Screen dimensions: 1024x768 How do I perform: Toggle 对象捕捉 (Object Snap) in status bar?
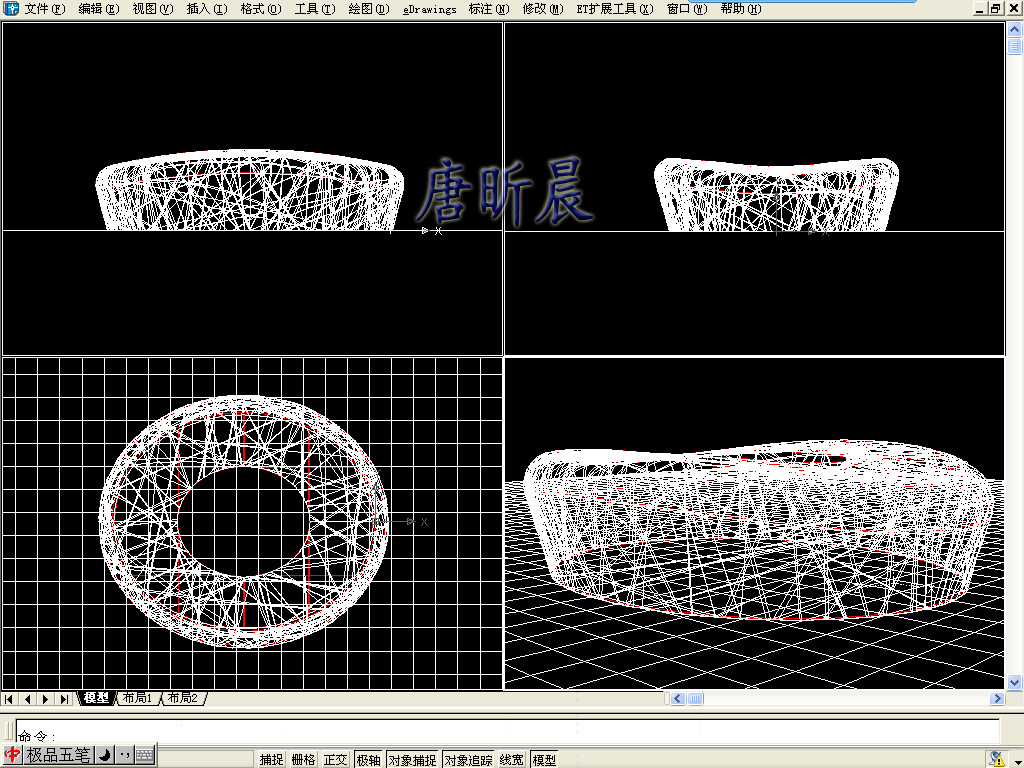(x=412, y=760)
